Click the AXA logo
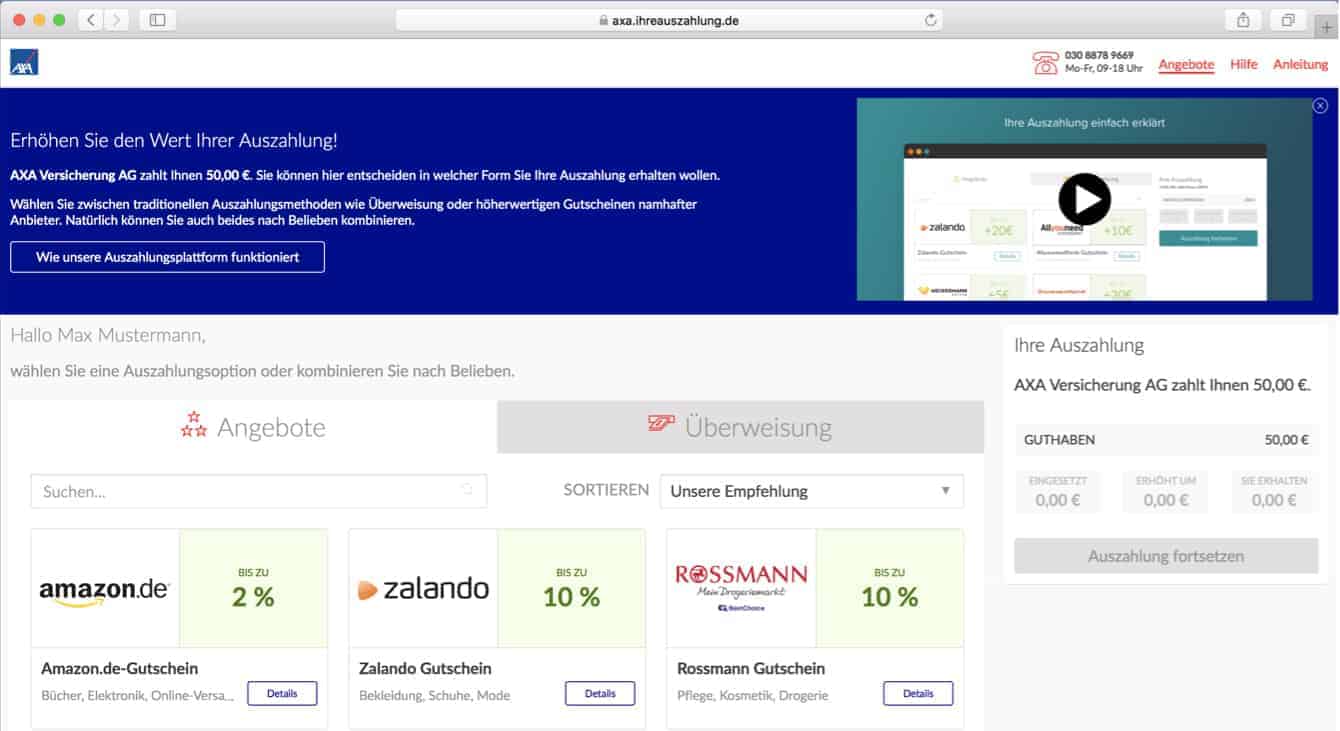The width and height of the screenshot is (1340, 731). 24,62
